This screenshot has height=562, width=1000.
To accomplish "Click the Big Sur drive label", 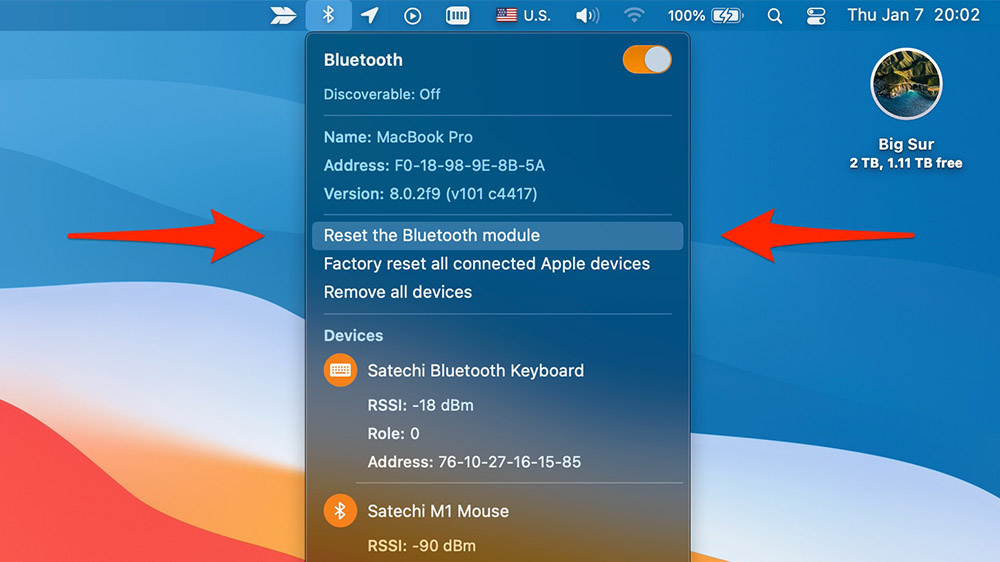I will [906, 144].
